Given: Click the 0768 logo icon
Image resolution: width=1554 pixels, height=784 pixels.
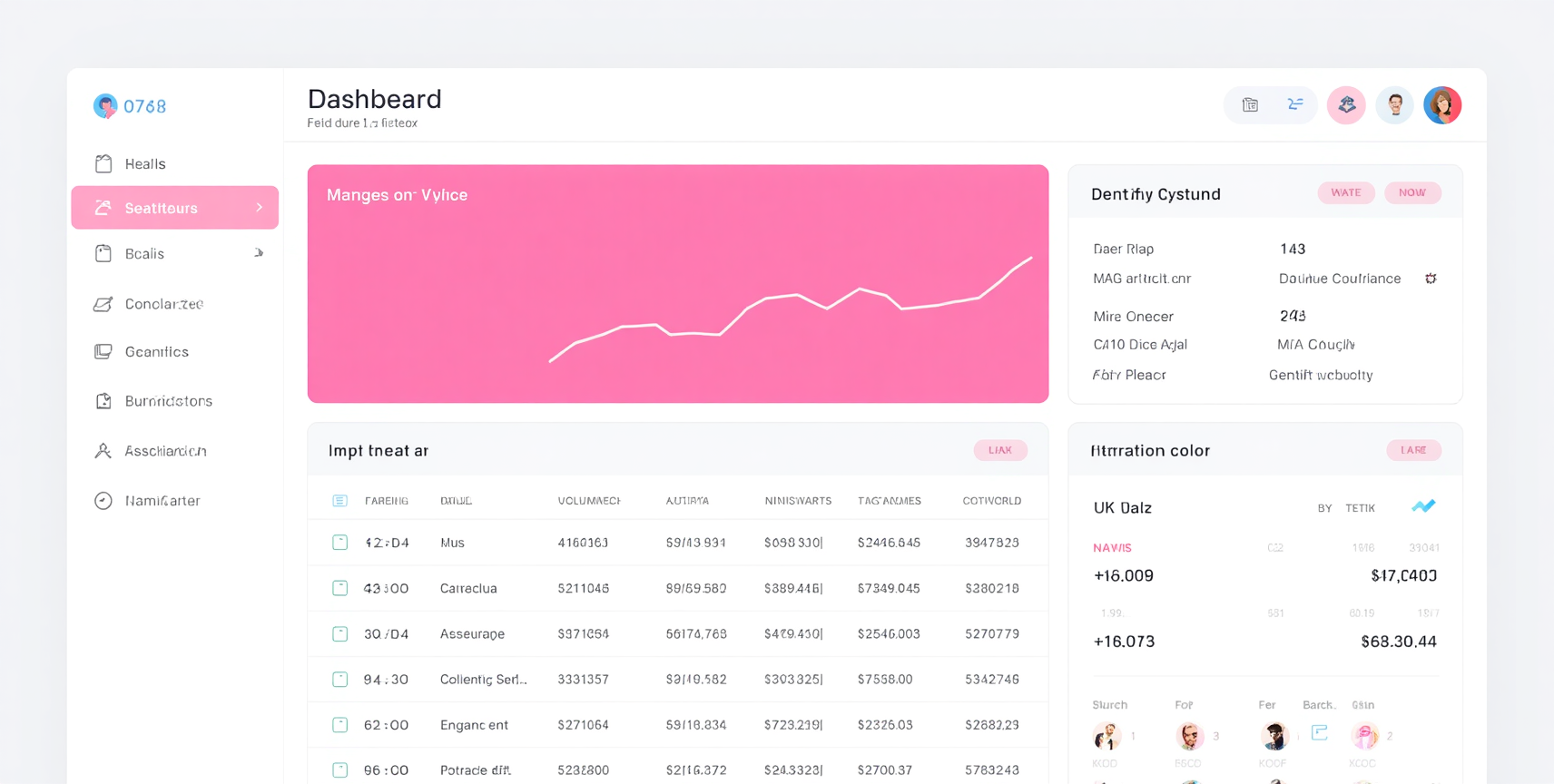Looking at the screenshot, I should coord(105,106).
